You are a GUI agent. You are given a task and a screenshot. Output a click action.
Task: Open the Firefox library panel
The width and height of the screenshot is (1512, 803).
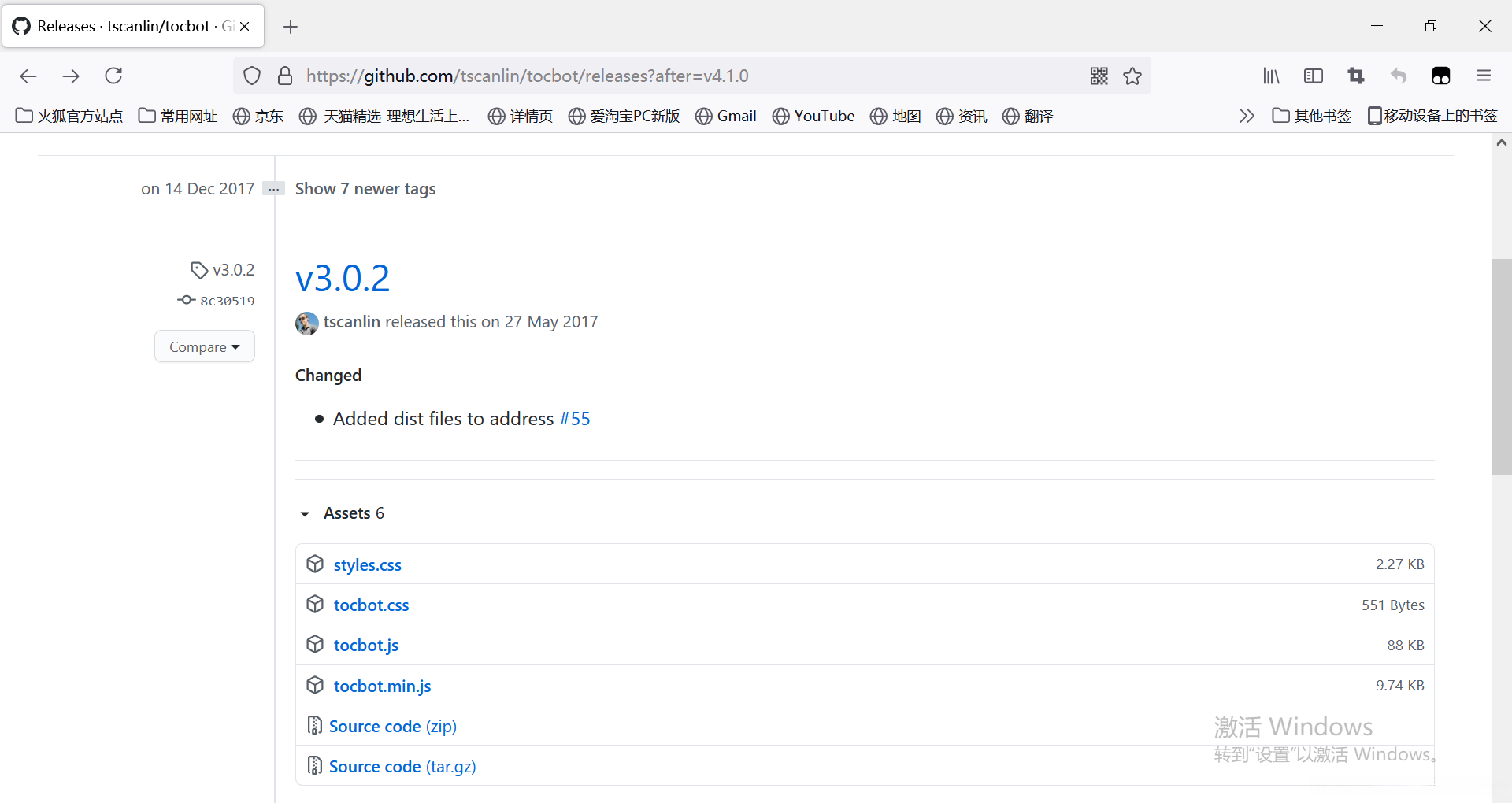(x=1271, y=76)
